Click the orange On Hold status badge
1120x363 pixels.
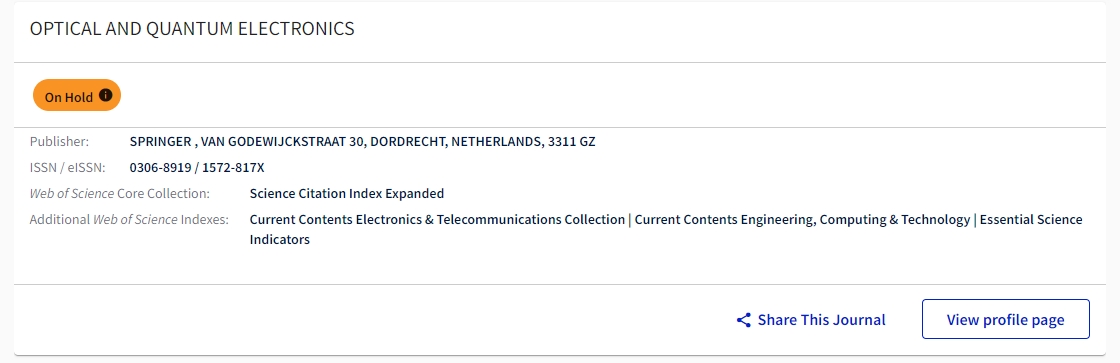coord(76,95)
